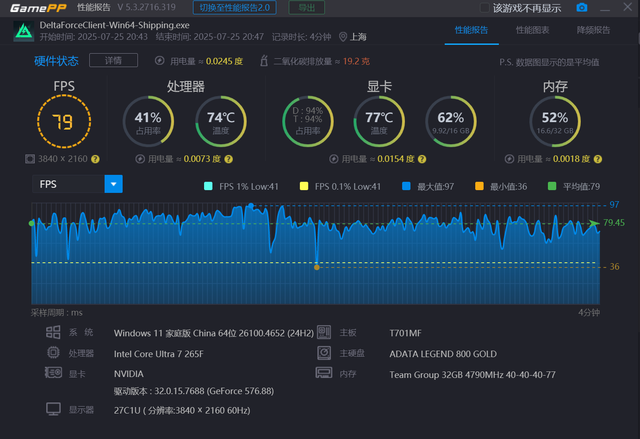This screenshot has height=439, width=640.
Task: Toggle the 平均值 green legend swatch
Action: point(552,186)
